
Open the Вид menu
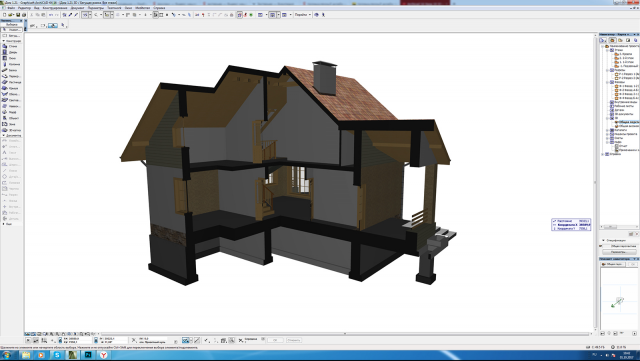click(x=37, y=8)
